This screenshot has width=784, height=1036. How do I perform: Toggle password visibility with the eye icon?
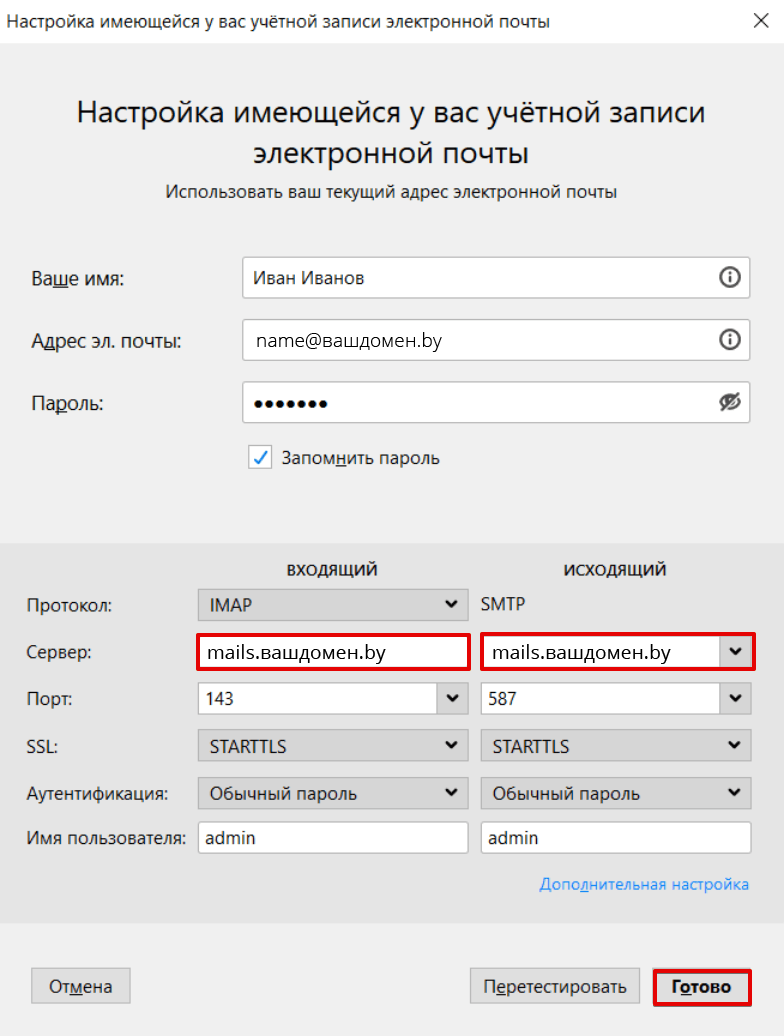coord(729,402)
